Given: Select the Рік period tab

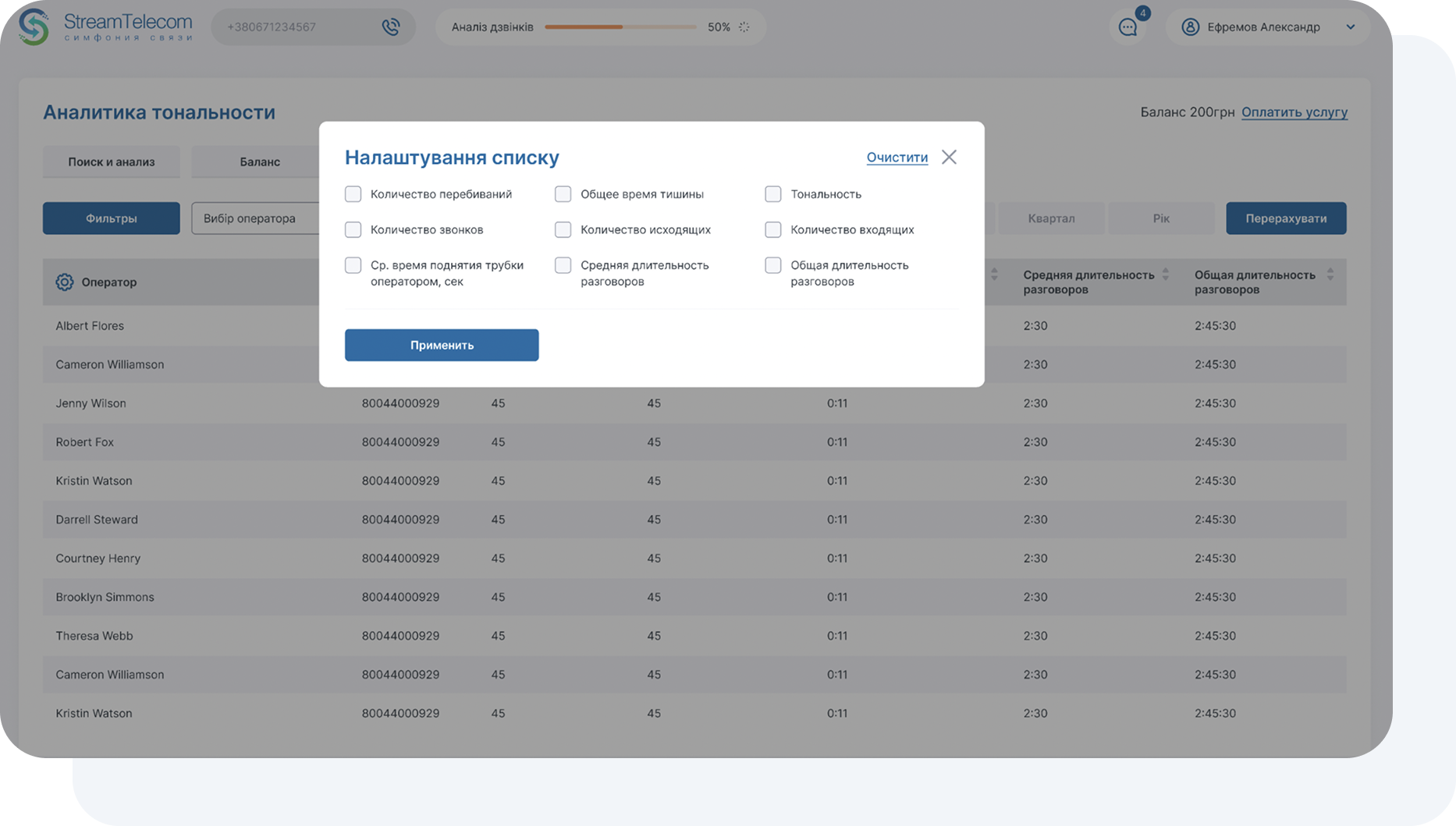Looking at the screenshot, I should (x=1161, y=218).
